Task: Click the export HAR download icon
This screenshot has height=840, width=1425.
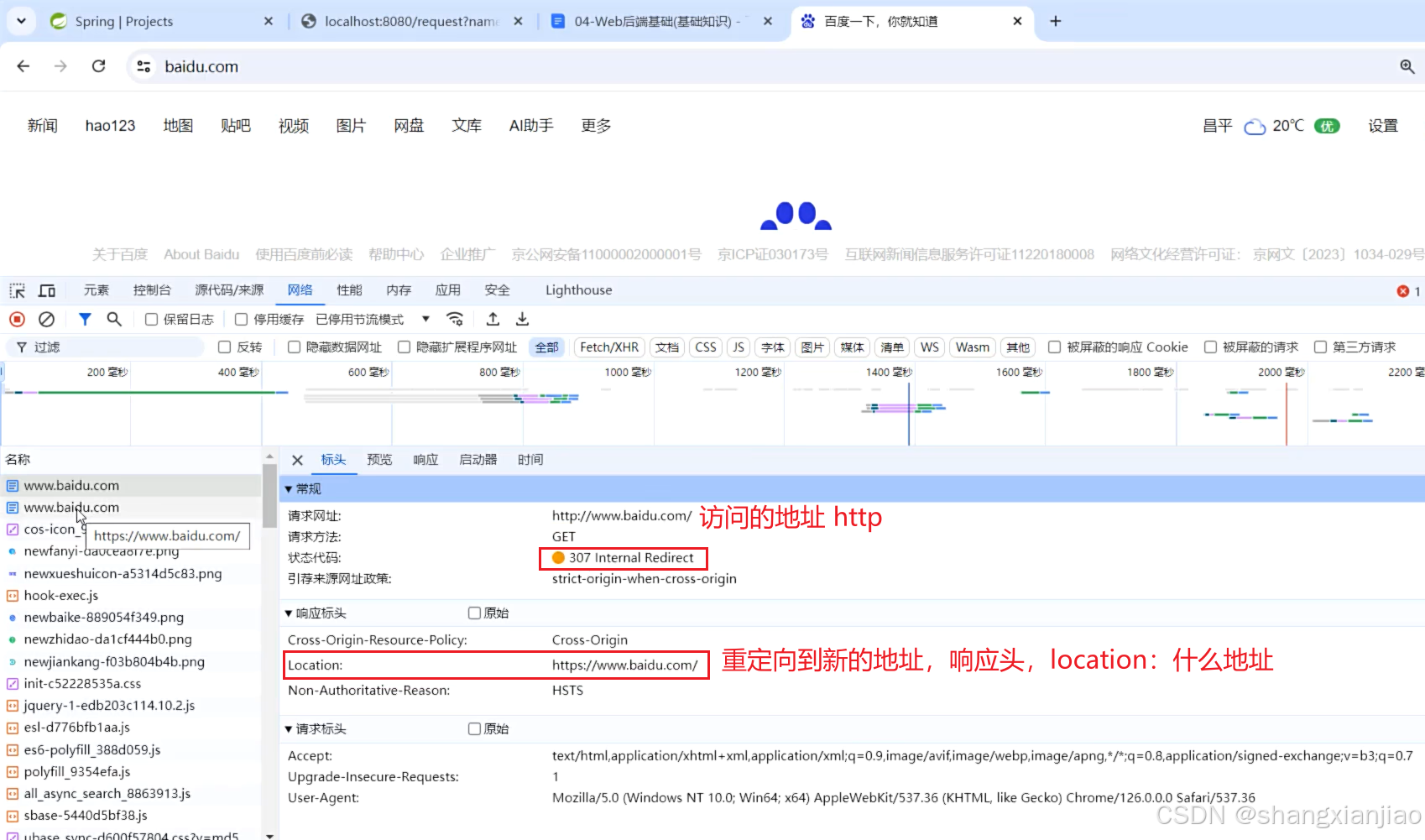Action: pyautogui.click(x=522, y=319)
